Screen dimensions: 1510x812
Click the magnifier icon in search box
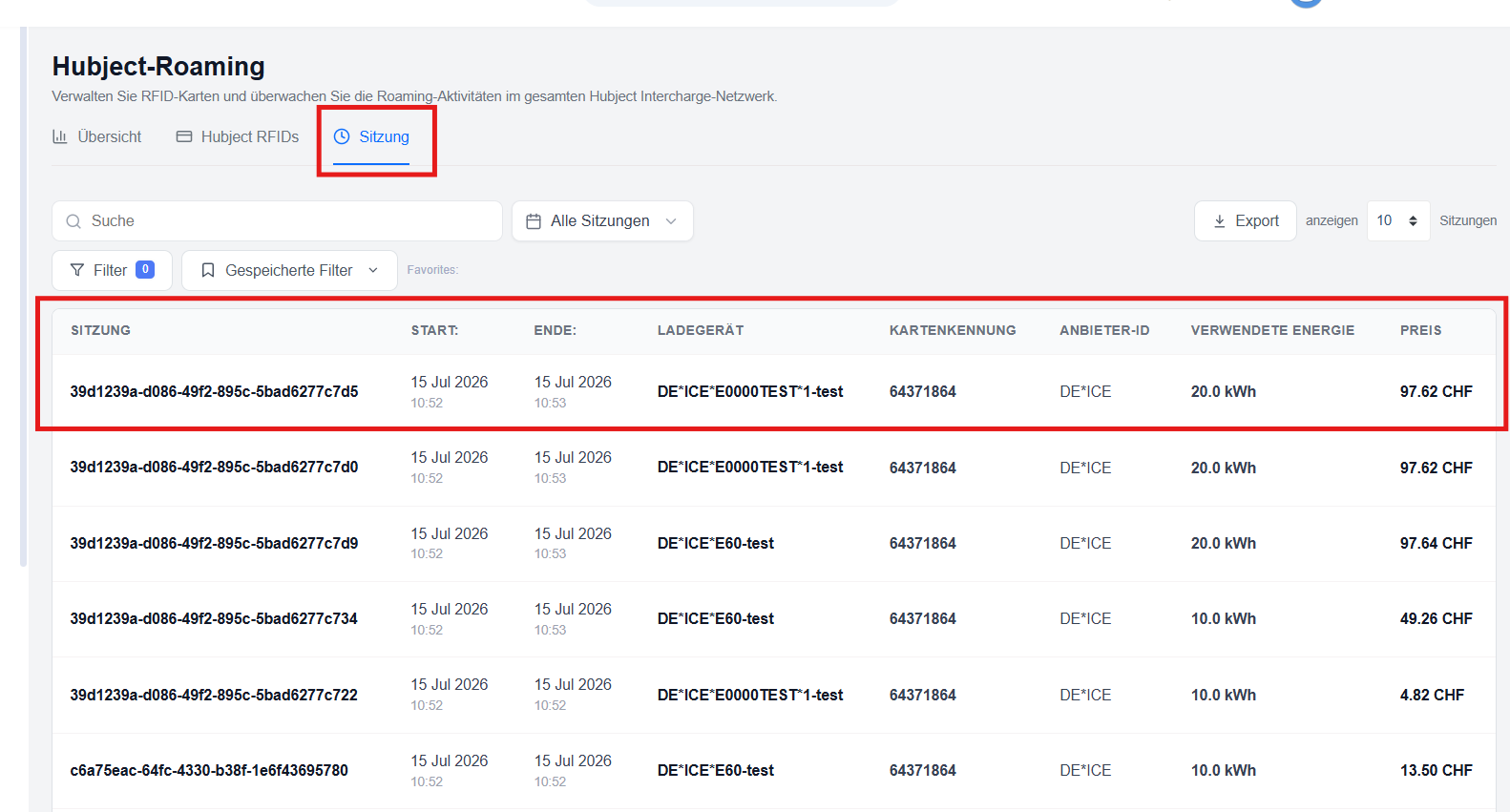(73, 221)
